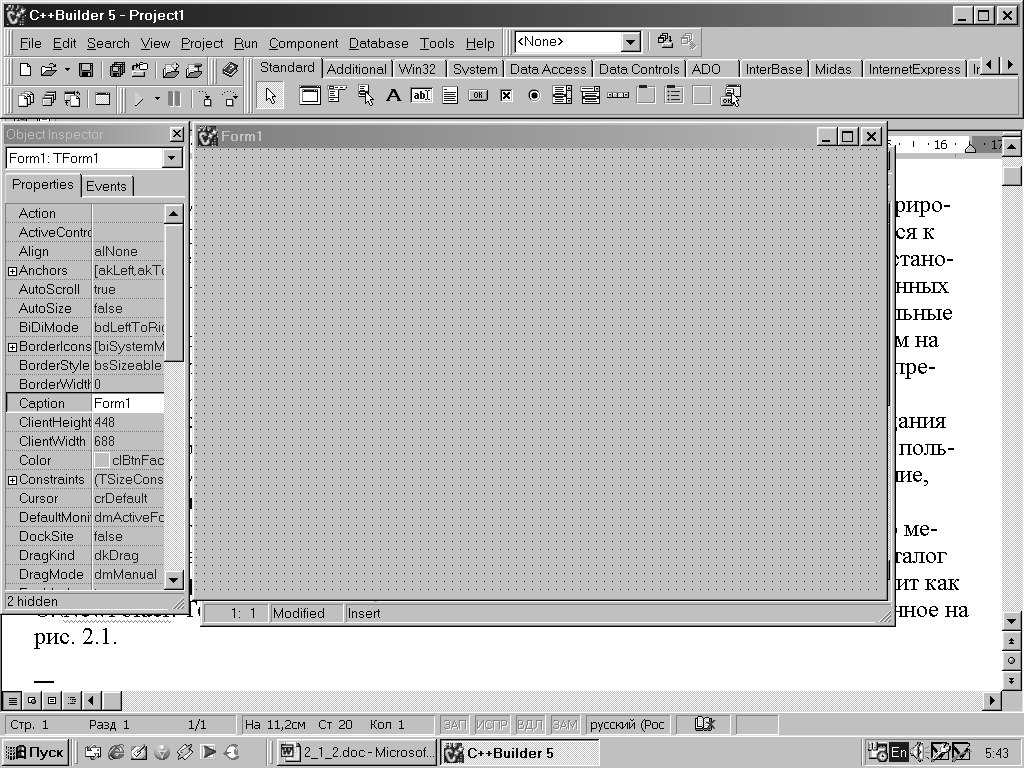Switch to the Additional palette tab
This screenshot has width=1024, height=768.
[357, 69]
